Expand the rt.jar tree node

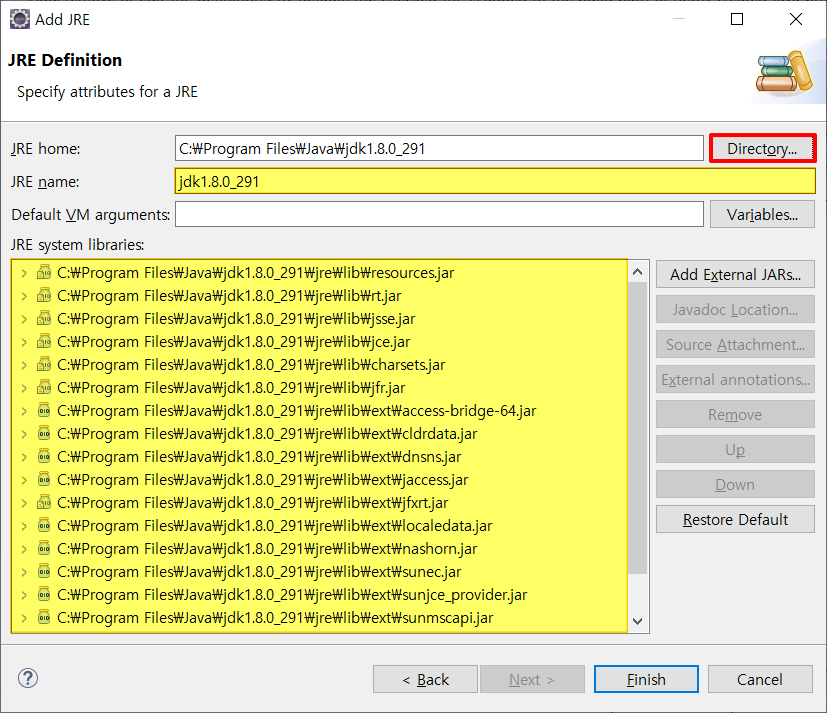coord(24,296)
